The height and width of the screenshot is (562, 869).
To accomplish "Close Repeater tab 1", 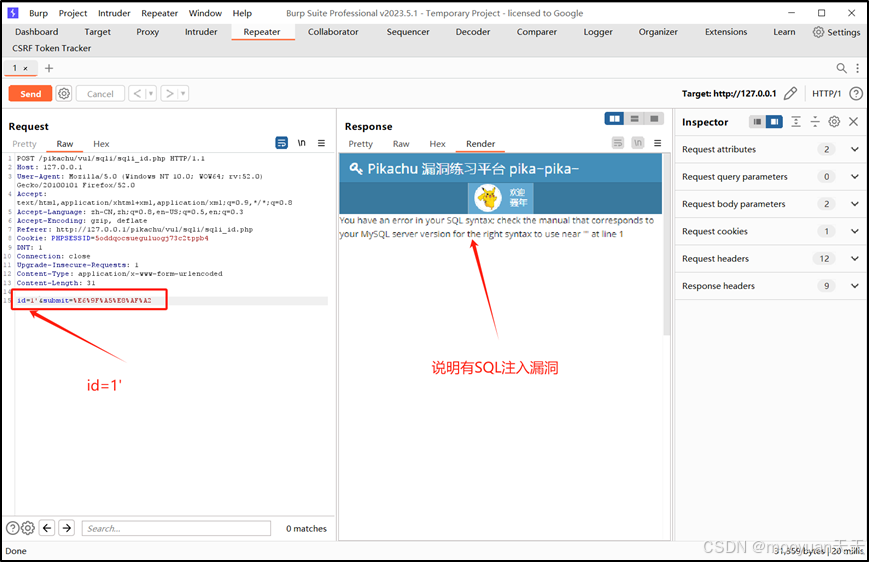I will (x=25, y=68).
